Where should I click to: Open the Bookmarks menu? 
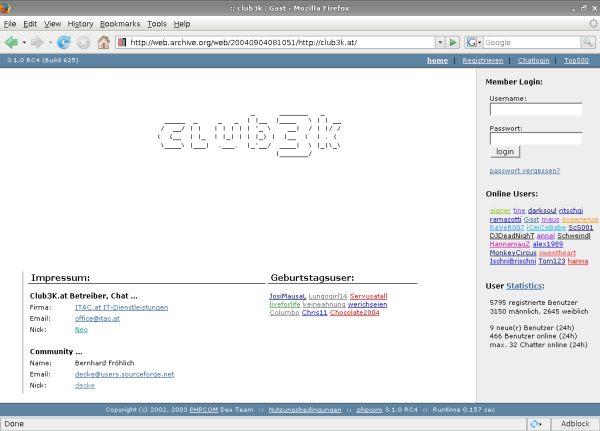point(119,23)
